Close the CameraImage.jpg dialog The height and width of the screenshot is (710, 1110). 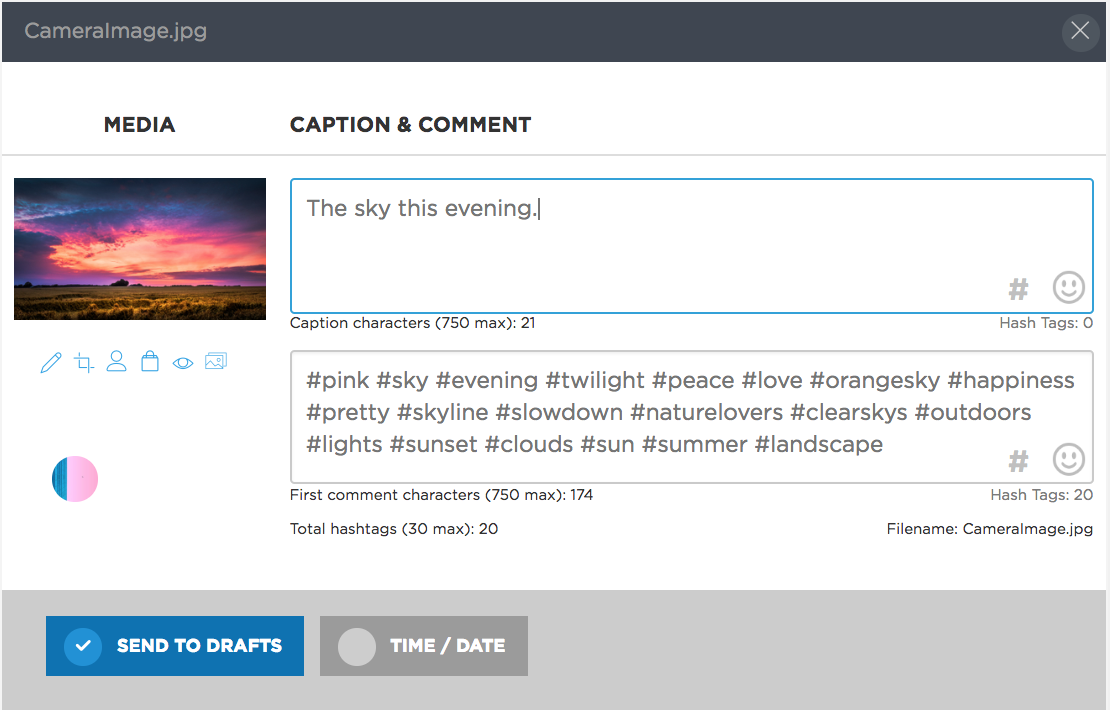[x=1080, y=31]
